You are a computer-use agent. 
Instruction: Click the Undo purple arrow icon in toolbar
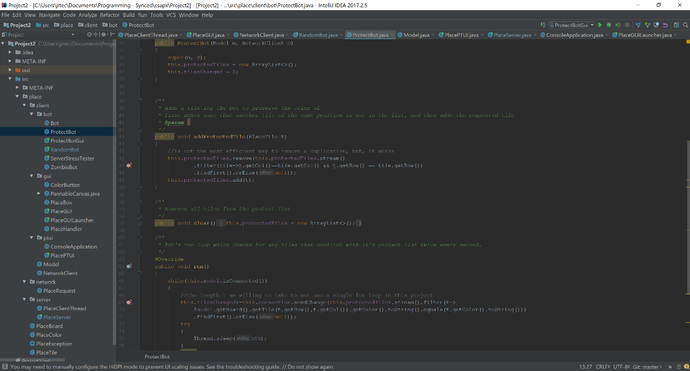(665, 25)
